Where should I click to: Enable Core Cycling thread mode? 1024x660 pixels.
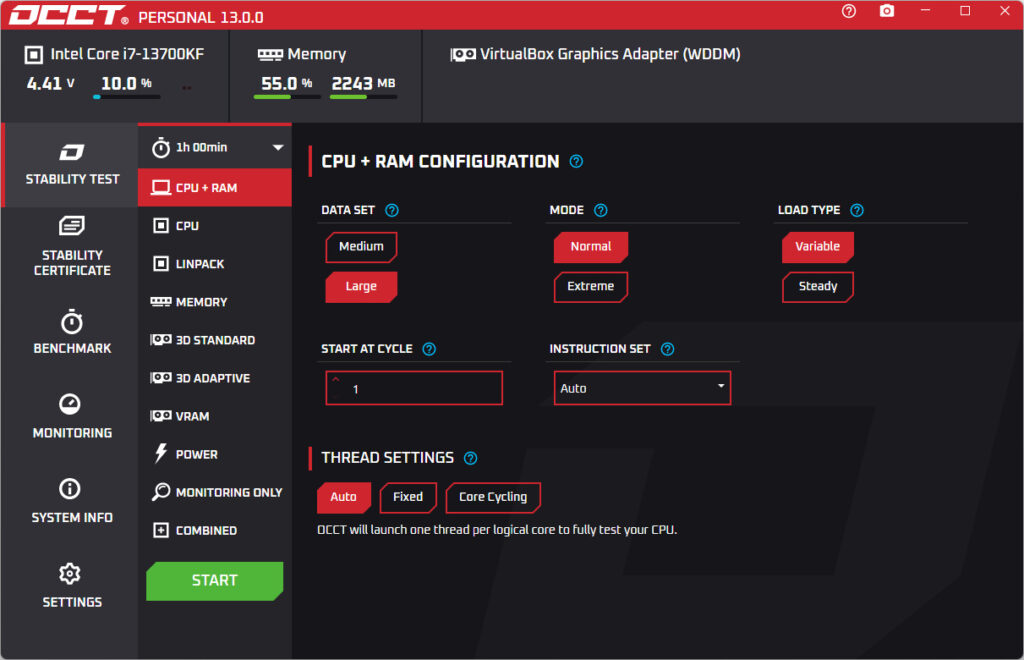click(493, 497)
